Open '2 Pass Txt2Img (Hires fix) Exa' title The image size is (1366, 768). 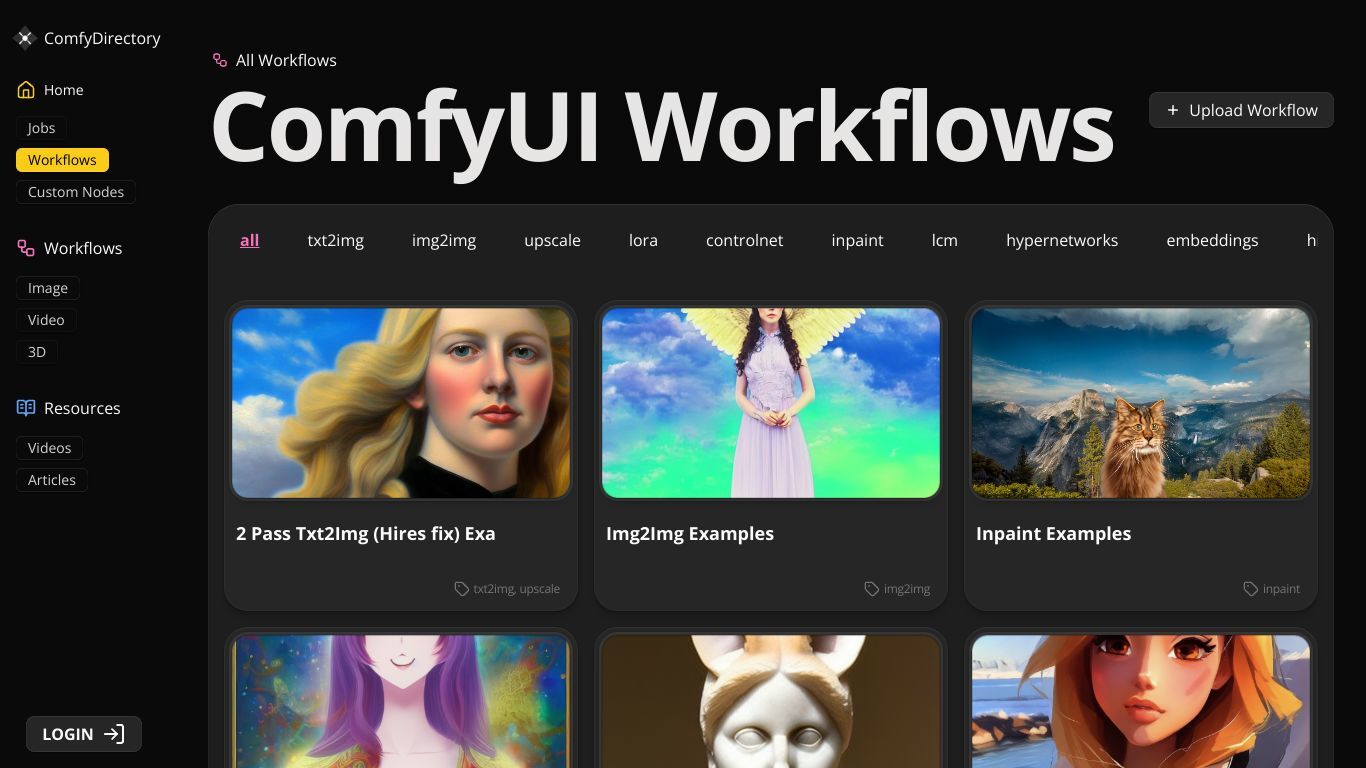366,534
